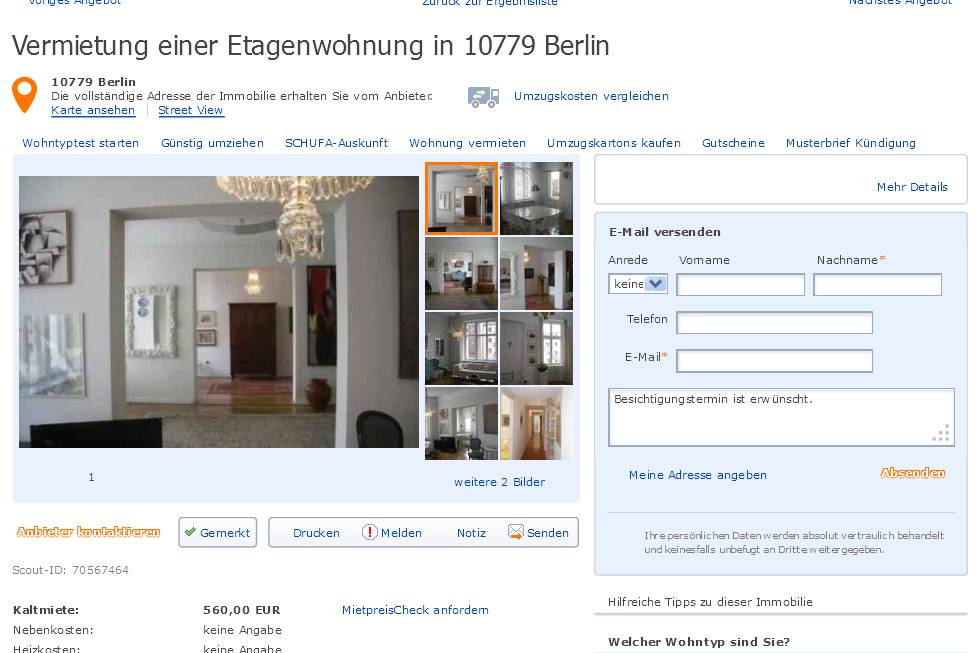Click Absenden button

913,473
